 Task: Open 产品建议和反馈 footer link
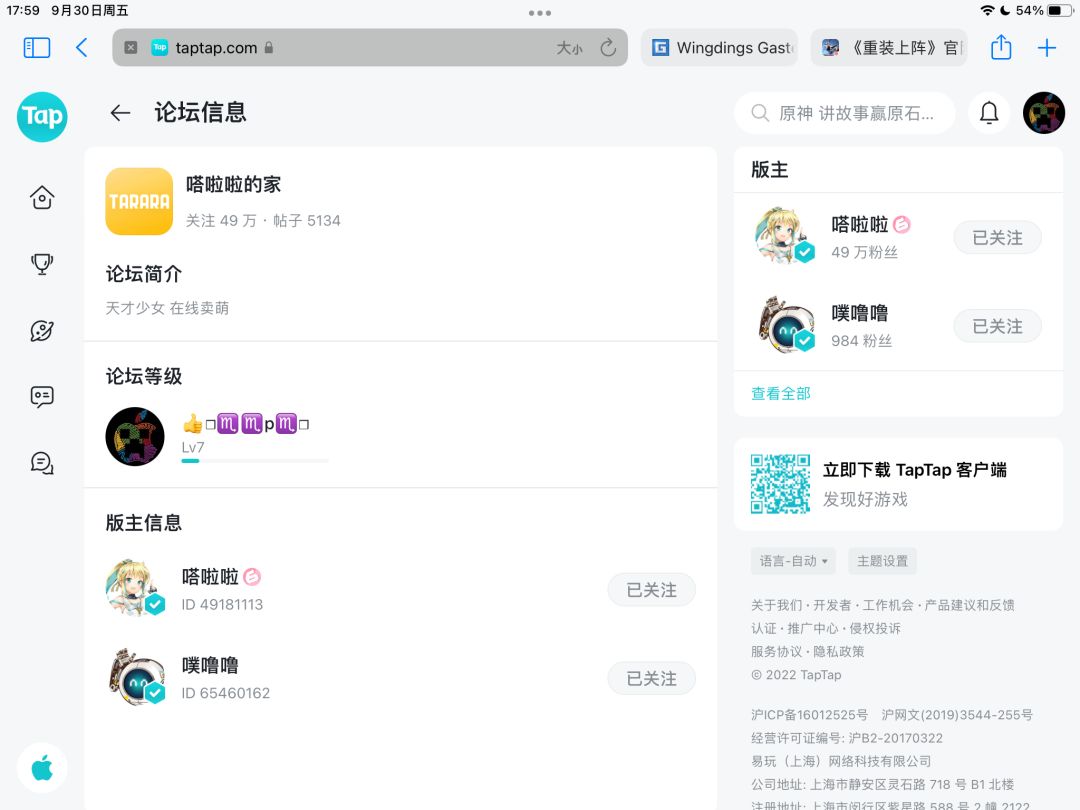pyautogui.click(x=969, y=605)
